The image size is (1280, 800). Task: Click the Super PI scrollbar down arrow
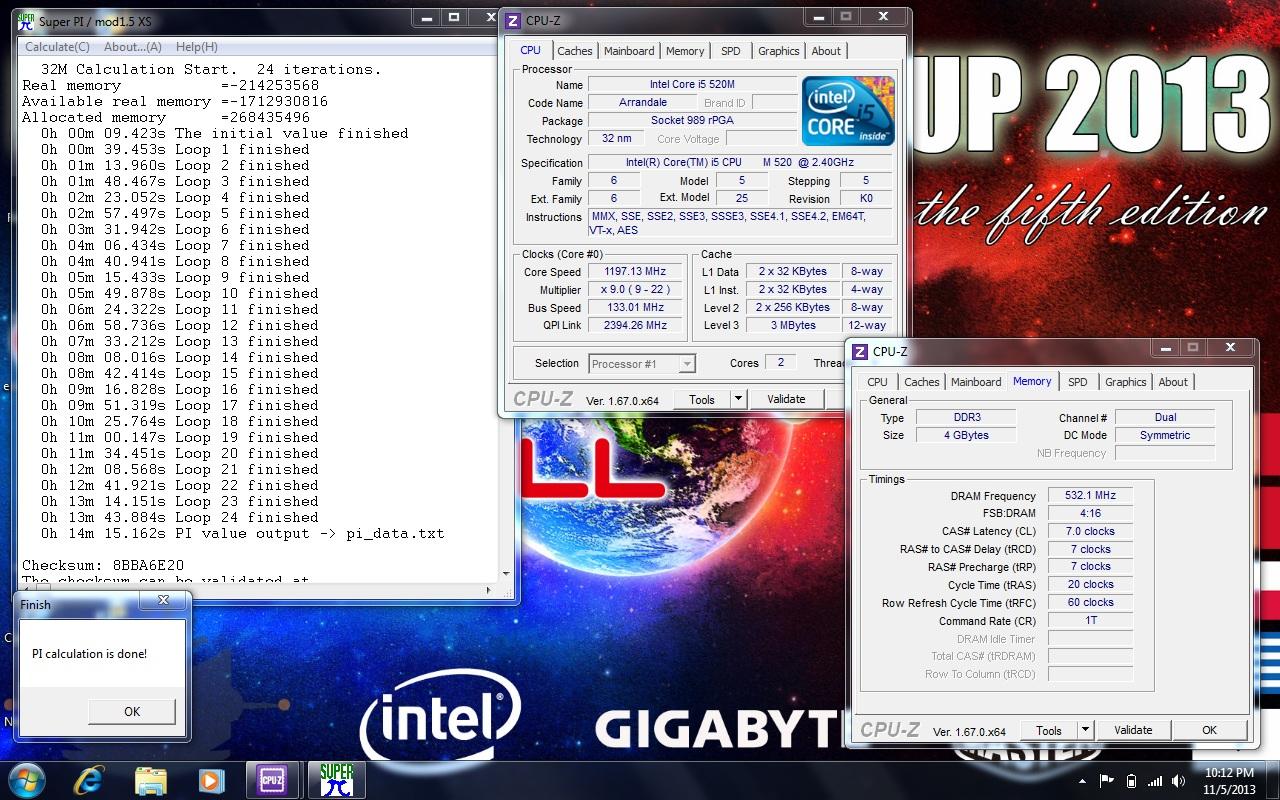click(506, 574)
